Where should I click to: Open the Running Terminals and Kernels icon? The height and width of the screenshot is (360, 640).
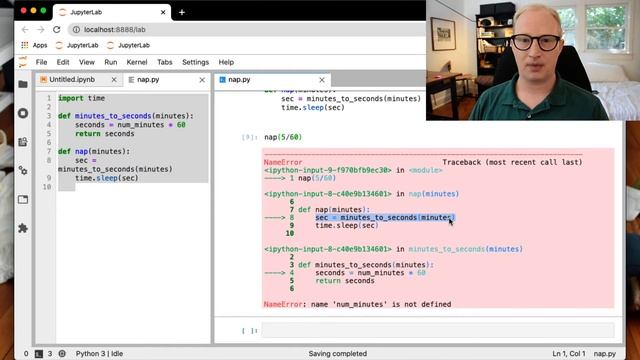tap(23, 113)
